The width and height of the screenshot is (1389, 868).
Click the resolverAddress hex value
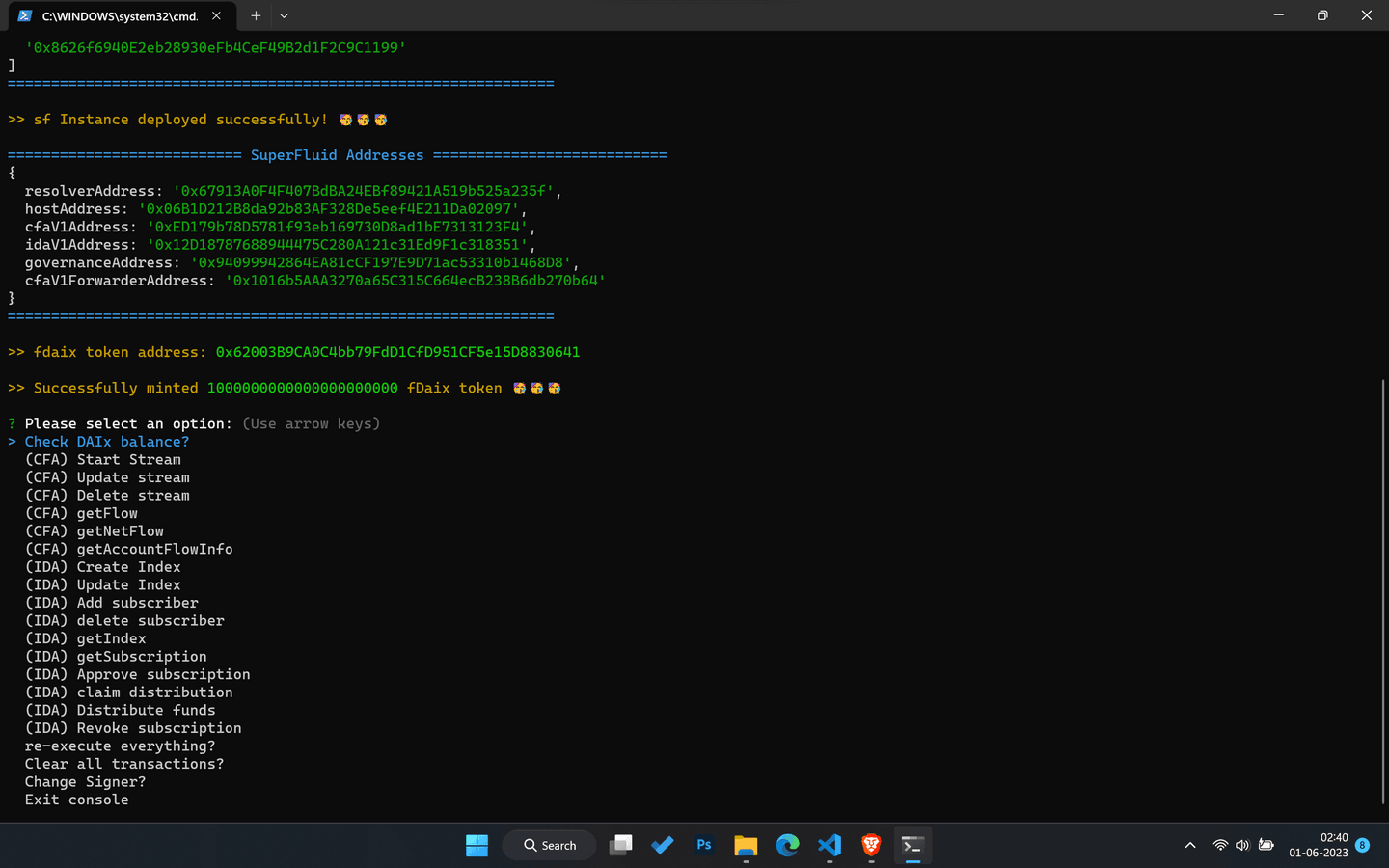point(363,191)
